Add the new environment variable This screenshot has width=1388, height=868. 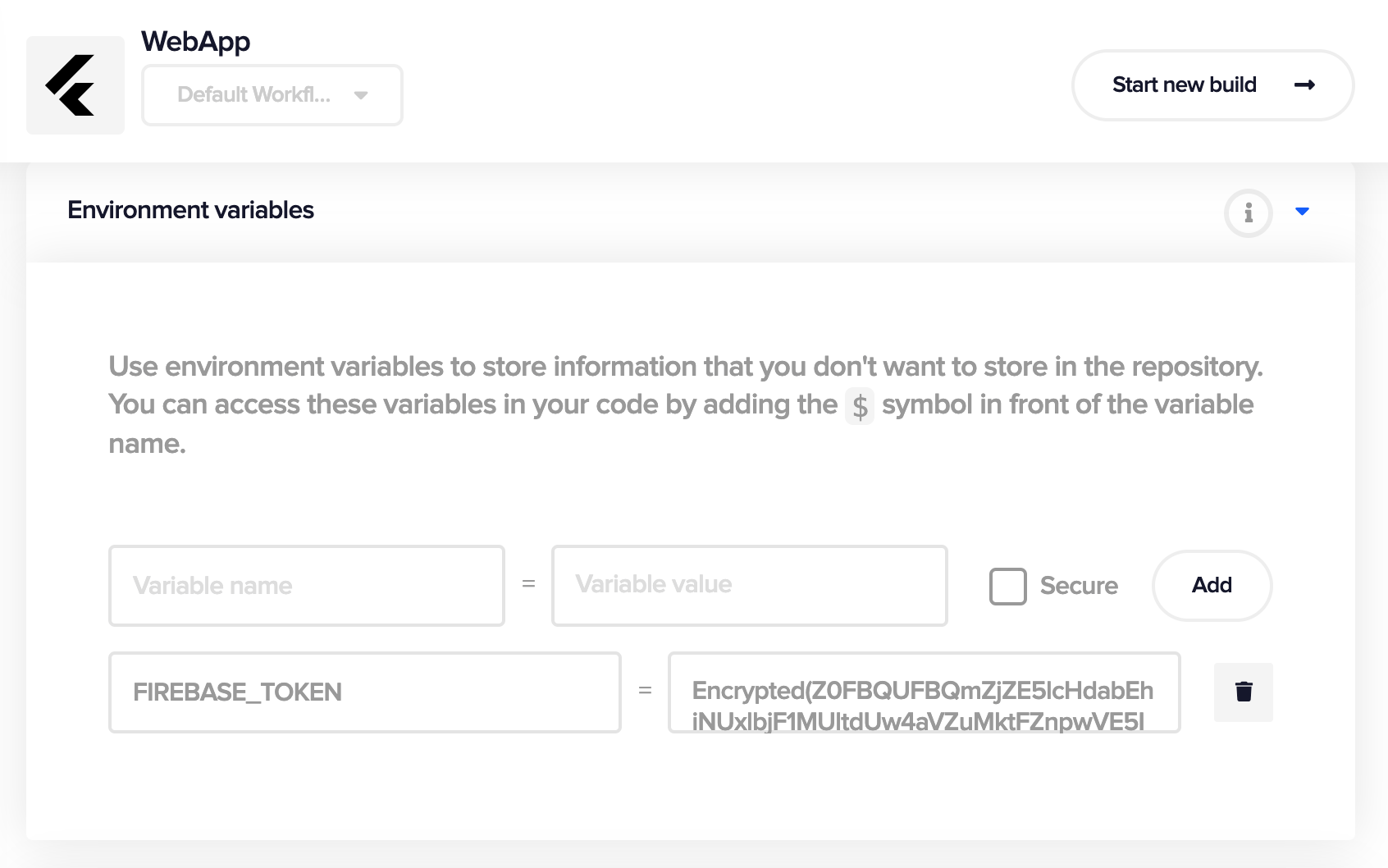(x=1212, y=586)
